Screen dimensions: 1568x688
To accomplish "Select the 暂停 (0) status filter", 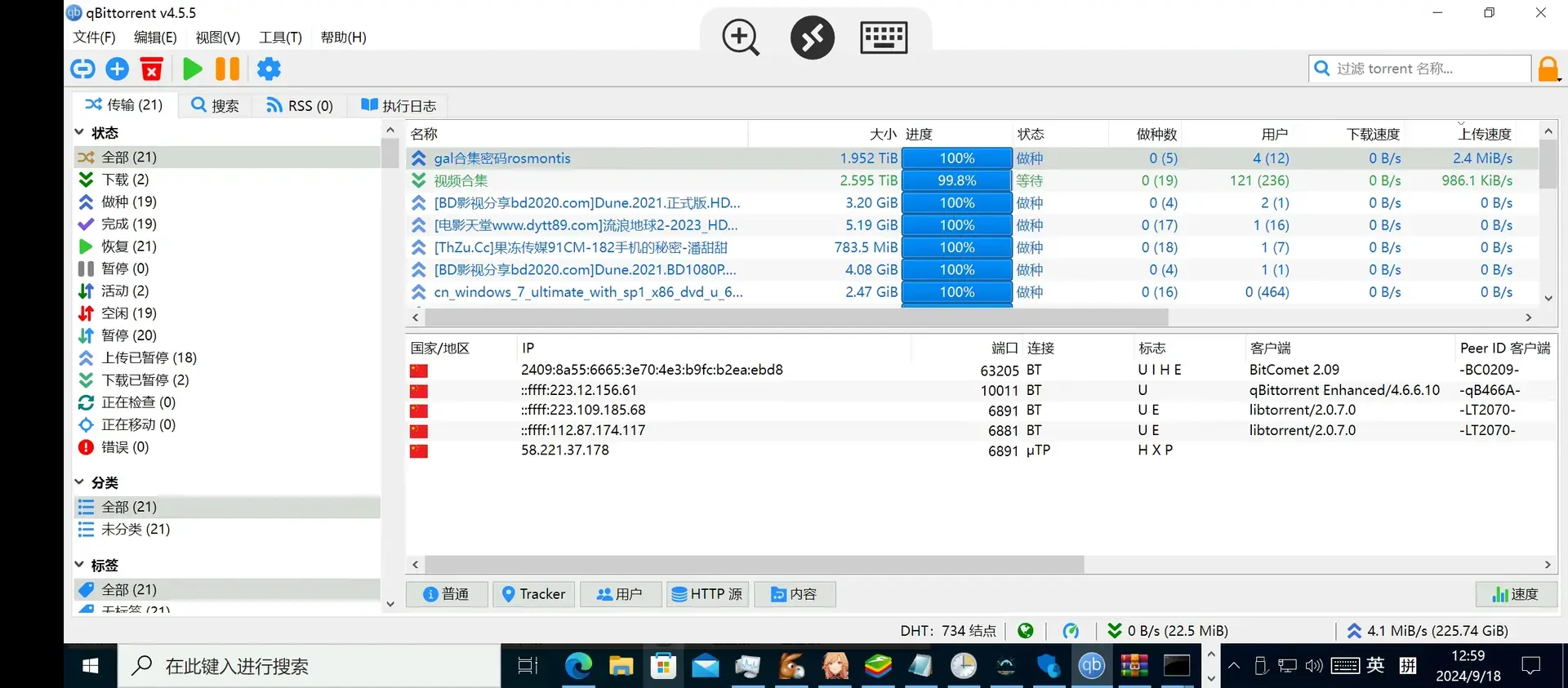I will (227, 269).
